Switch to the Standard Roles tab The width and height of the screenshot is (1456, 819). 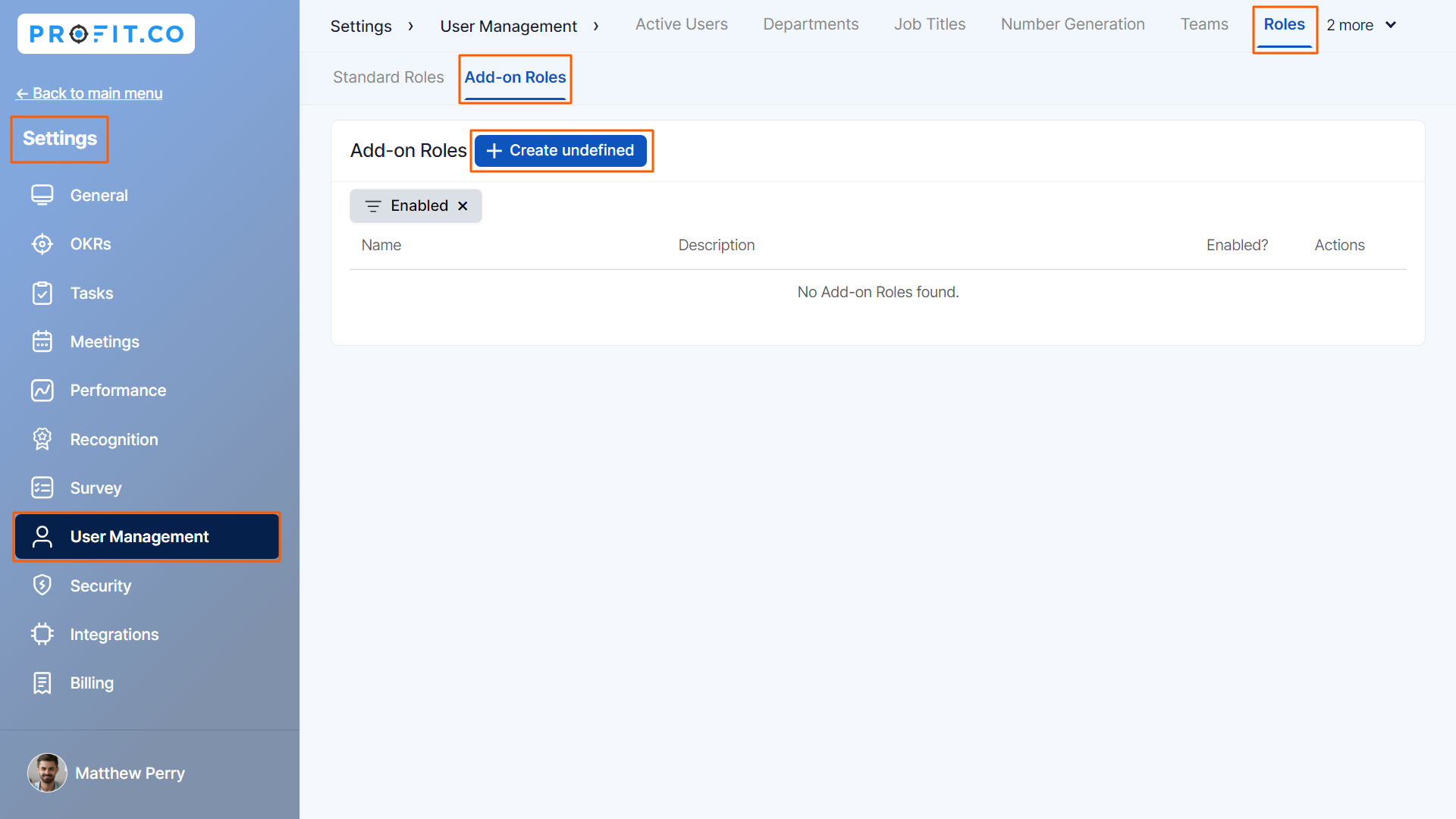pyautogui.click(x=388, y=77)
